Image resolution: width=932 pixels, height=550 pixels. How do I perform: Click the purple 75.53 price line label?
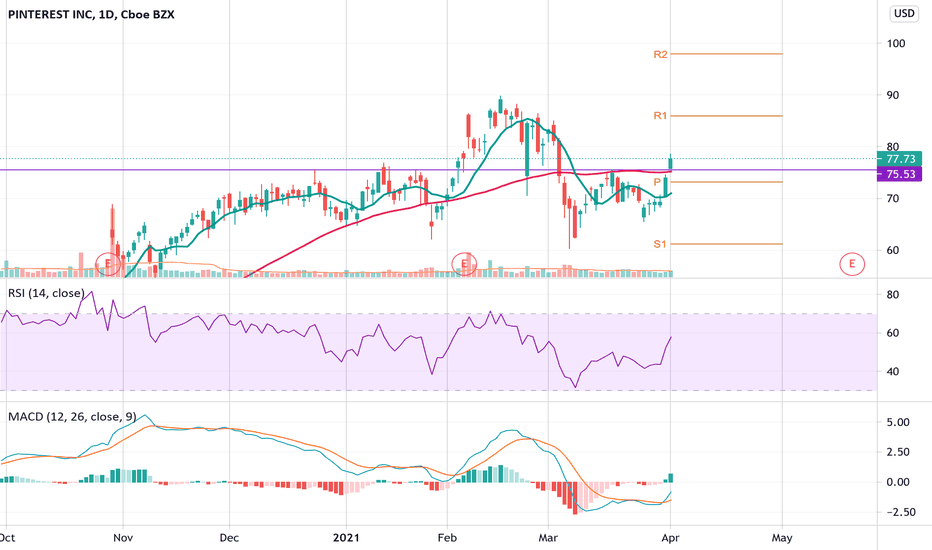tap(899, 174)
